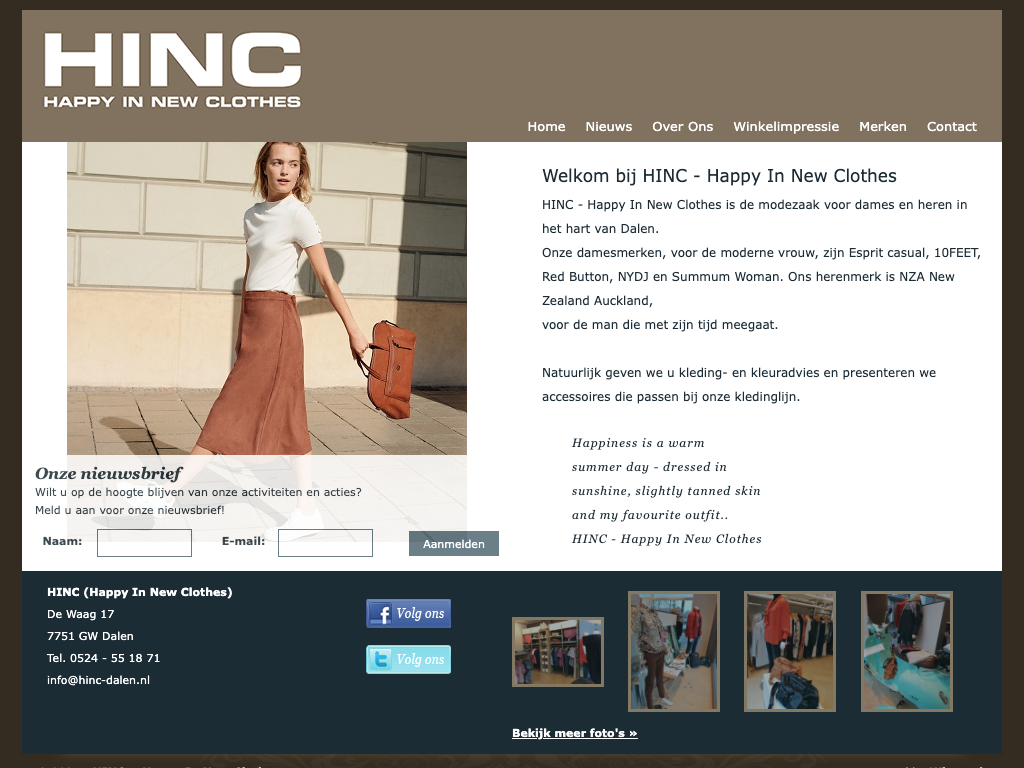Navigate to the Contact page
The height and width of the screenshot is (768, 1024).
click(951, 127)
